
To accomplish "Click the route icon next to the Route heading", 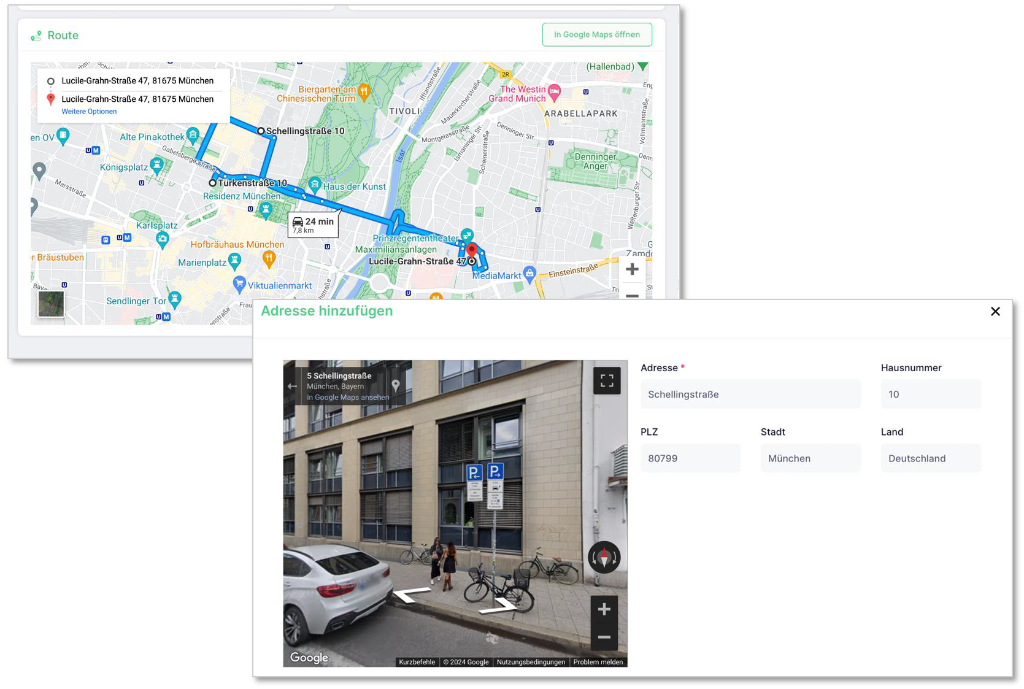I will [x=38, y=34].
